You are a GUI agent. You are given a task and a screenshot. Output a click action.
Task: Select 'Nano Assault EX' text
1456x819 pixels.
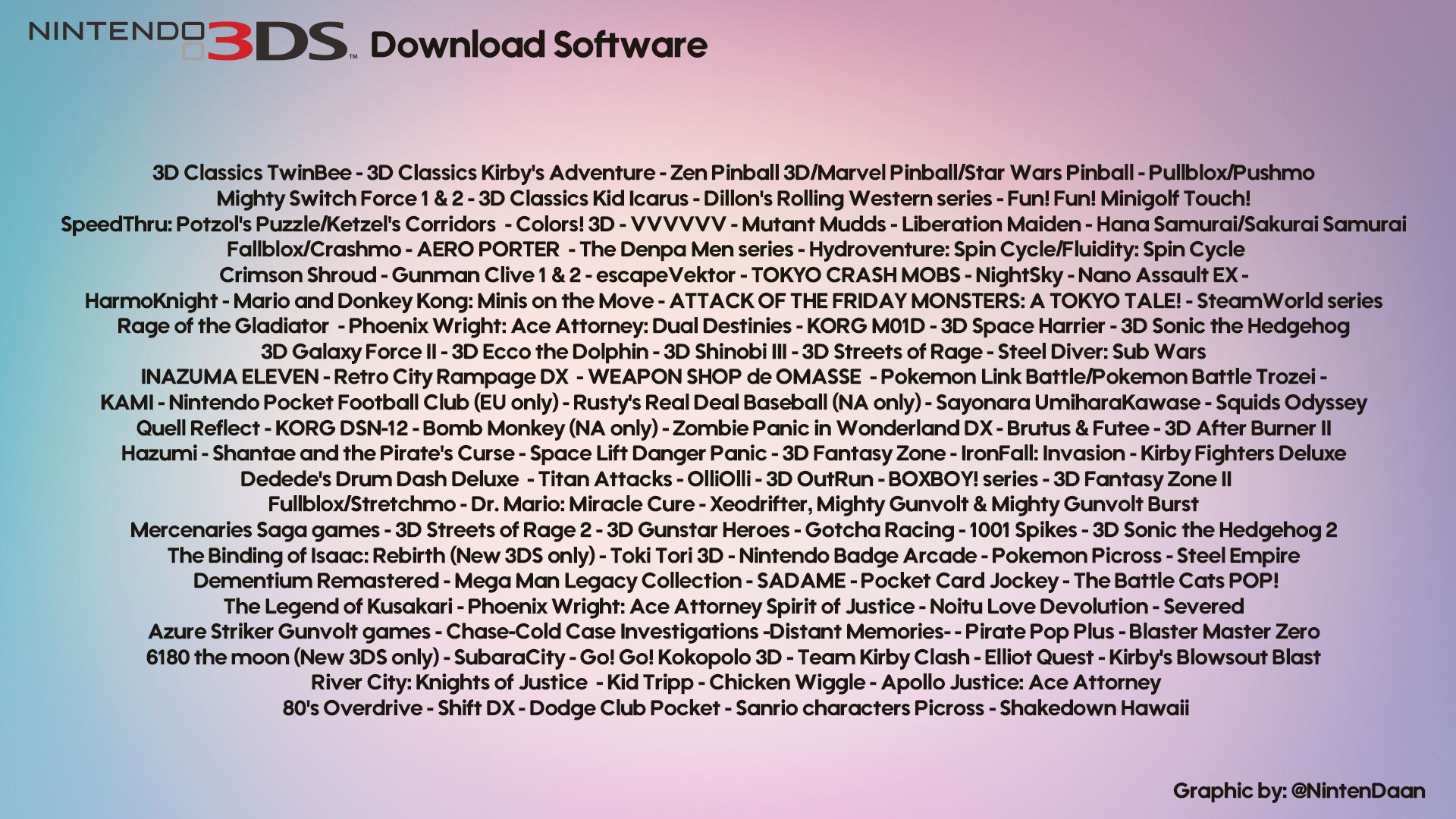(x=1158, y=275)
